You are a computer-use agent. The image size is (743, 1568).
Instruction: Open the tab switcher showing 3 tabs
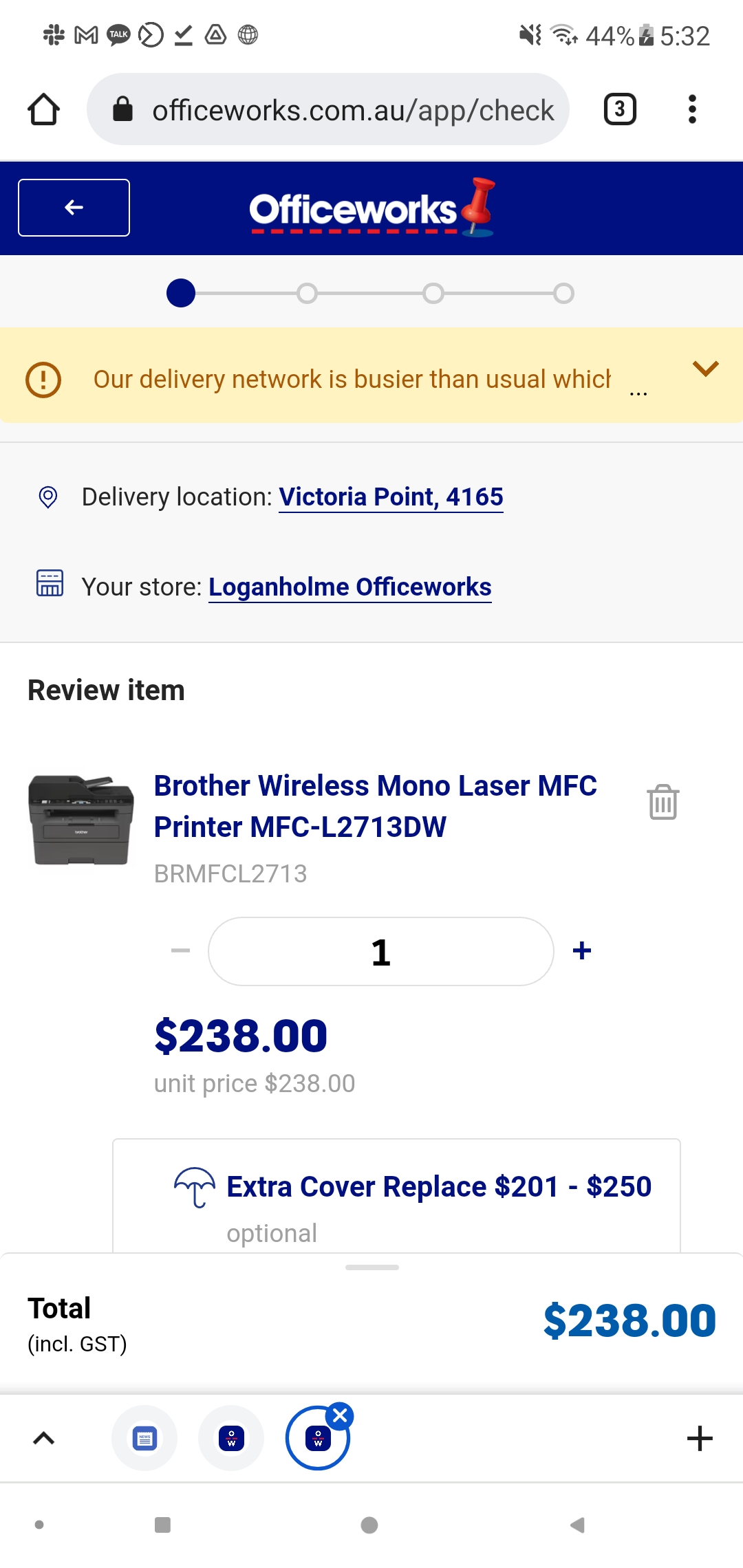[x=619, y=109]
